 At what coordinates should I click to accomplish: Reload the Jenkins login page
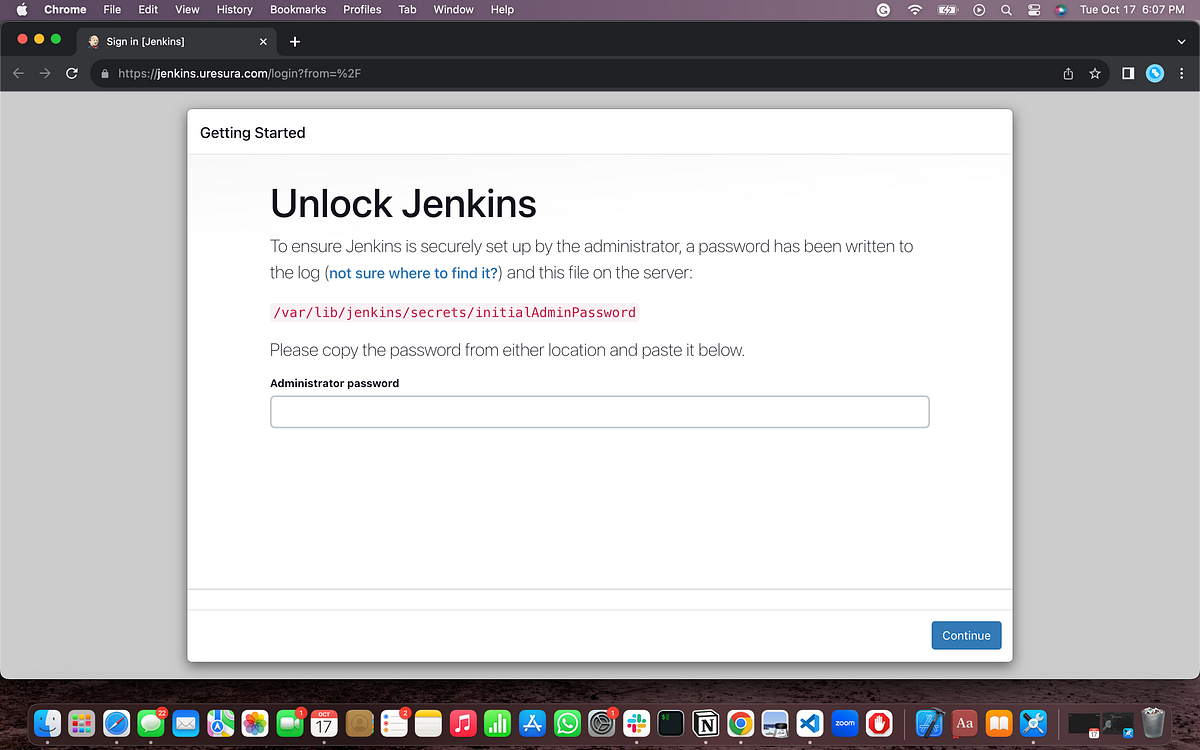click(x=70, y=73)
